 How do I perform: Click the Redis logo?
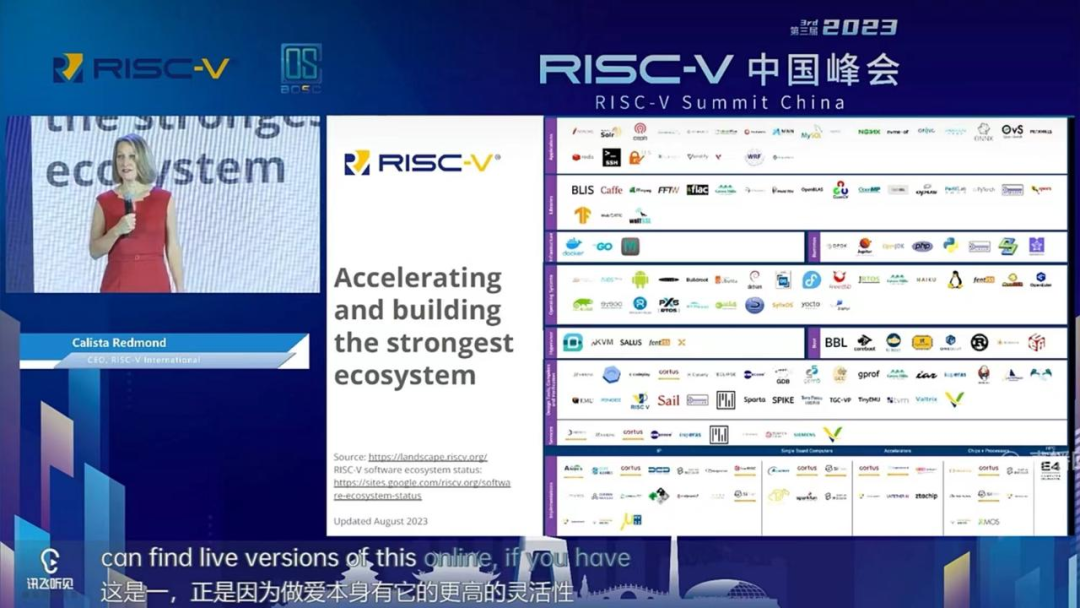(x=582, y=157)
